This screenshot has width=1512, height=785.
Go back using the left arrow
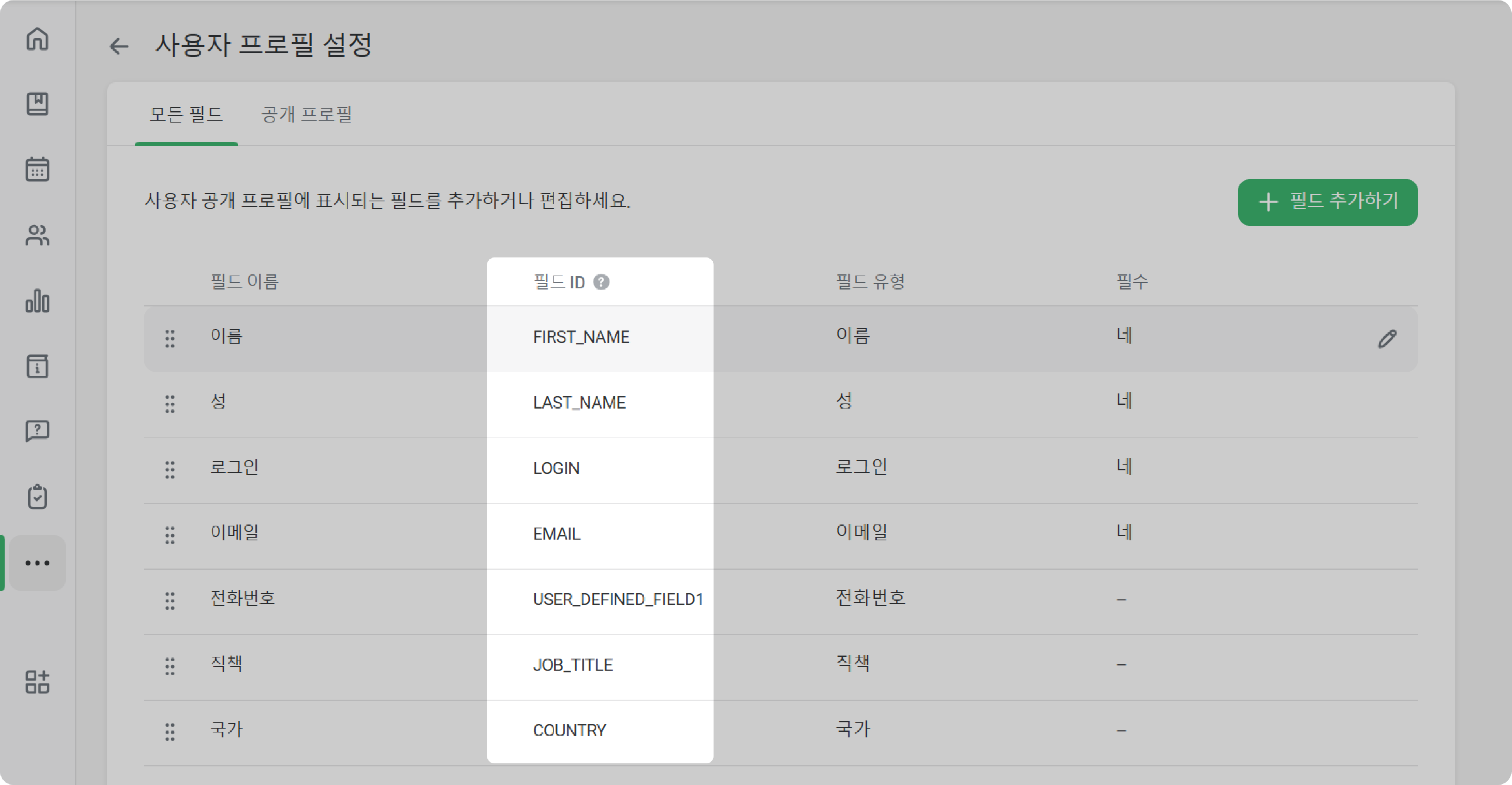pyautogui.click(x=119, y=46)
